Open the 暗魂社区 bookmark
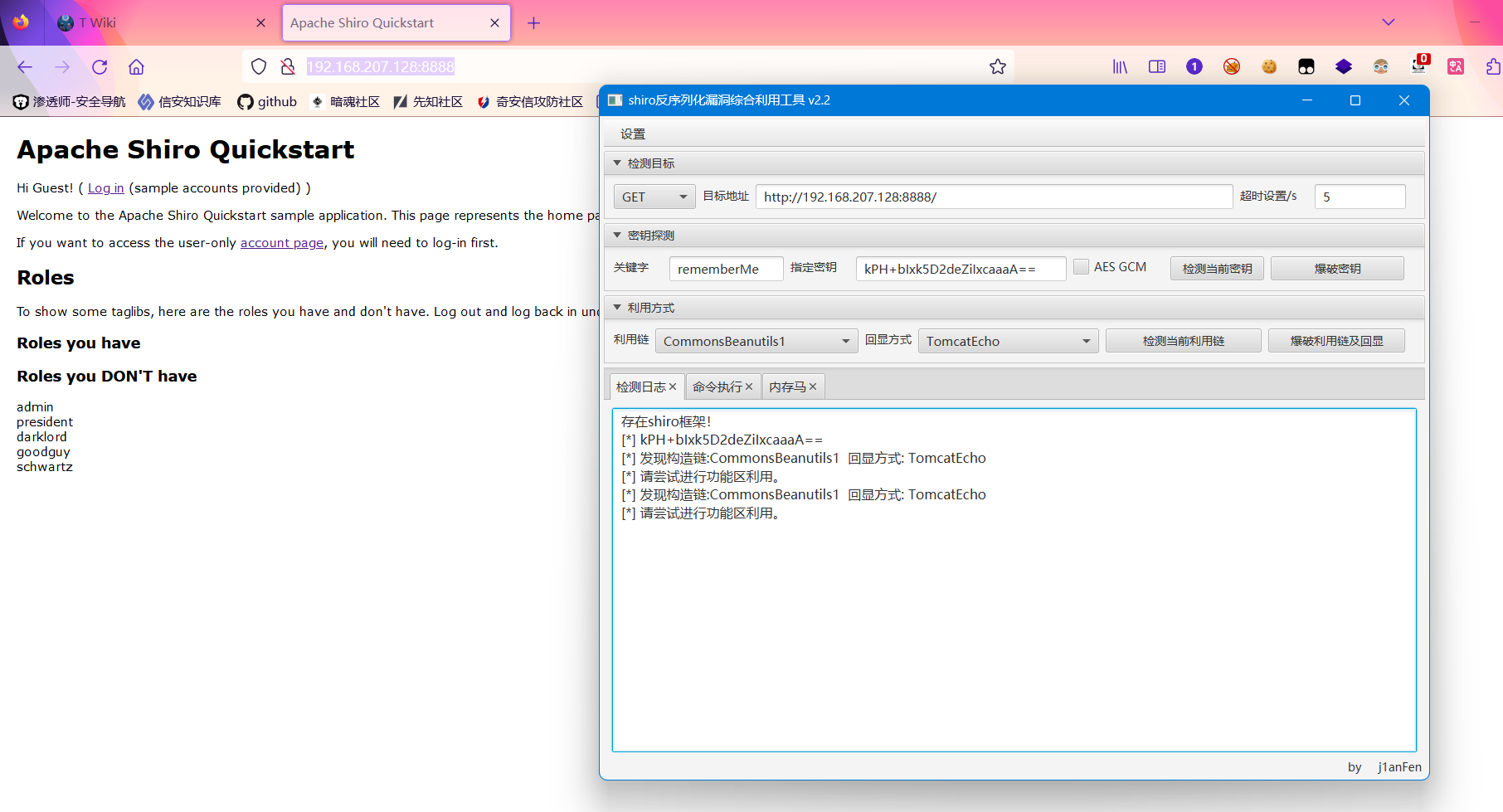This screenshot has width=1503, height=812. coord(345,102)
